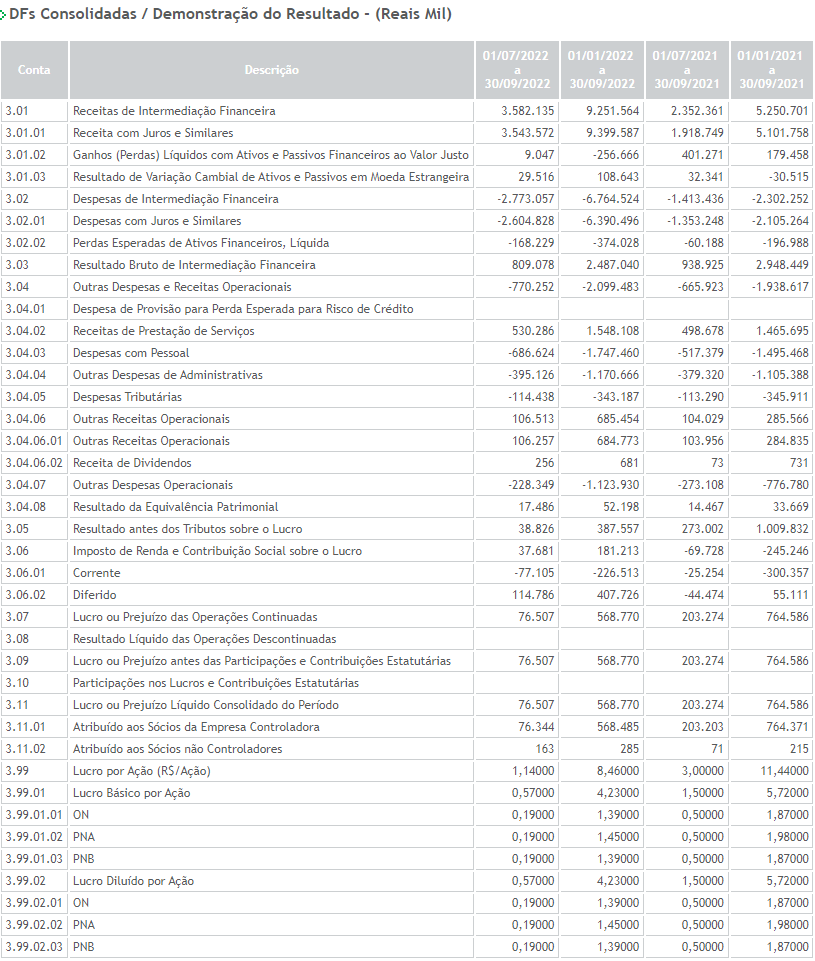
Task: Select 'Receitas de Intermediação Financeira' row description
Action: pos(174,111)
